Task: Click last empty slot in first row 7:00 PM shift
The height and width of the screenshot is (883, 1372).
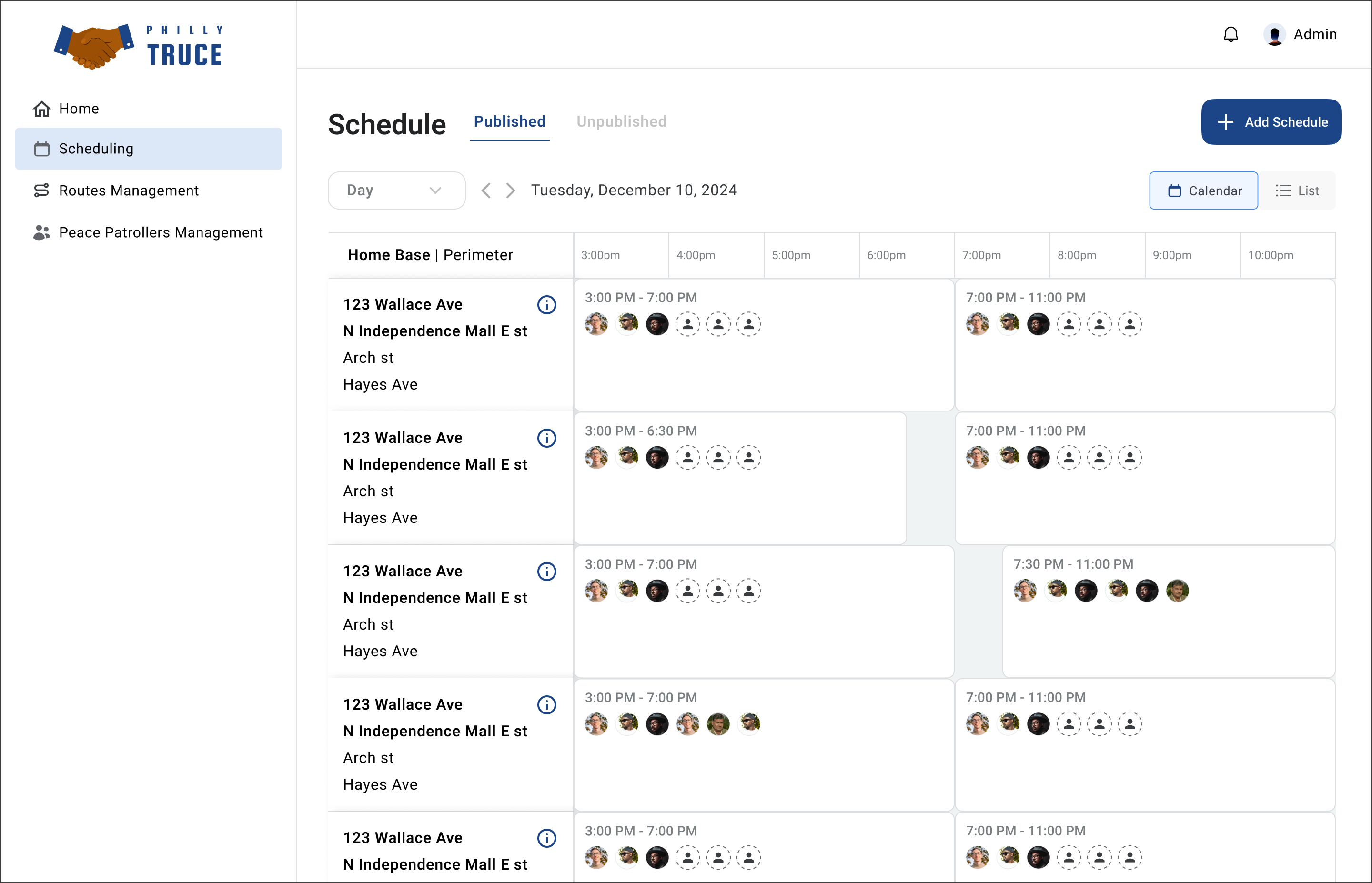Action: pos(1130,324)
